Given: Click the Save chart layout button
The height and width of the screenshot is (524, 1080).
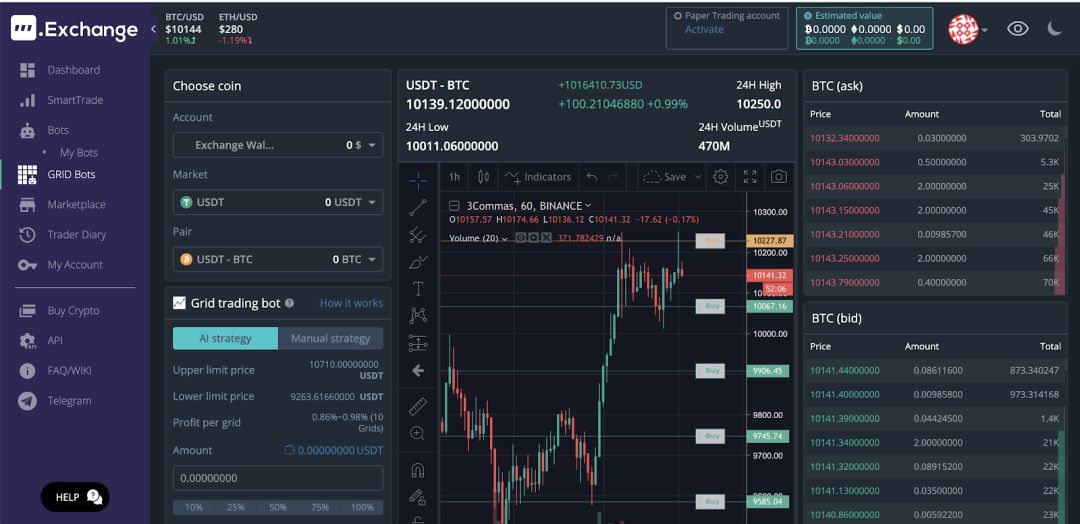Looking at the screenshot, I should [x=665, y=177].
